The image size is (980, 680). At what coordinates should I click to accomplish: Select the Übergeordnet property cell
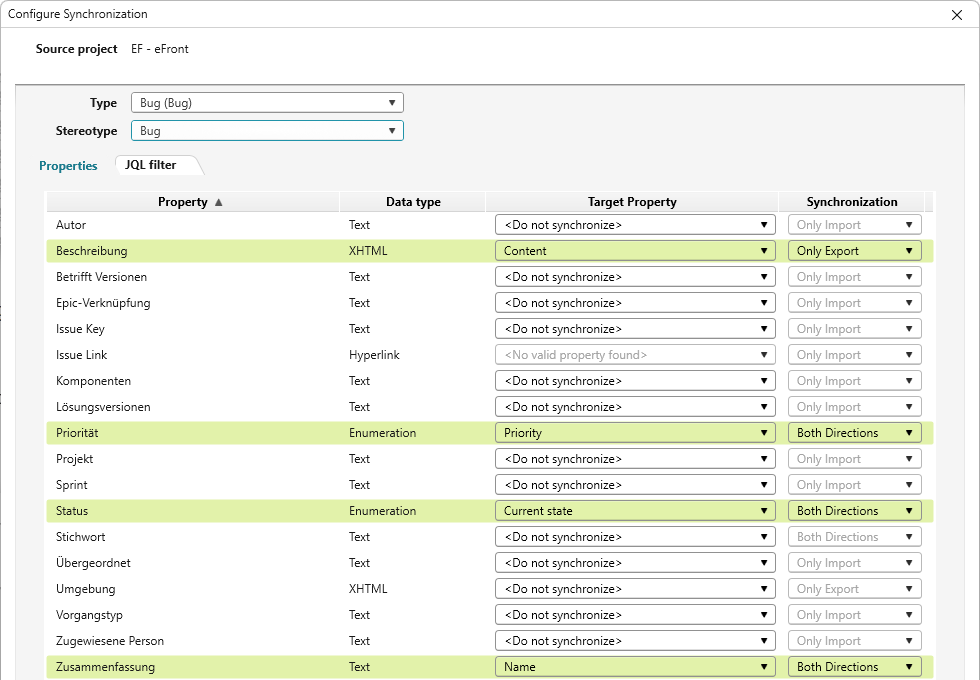point(192,563)
